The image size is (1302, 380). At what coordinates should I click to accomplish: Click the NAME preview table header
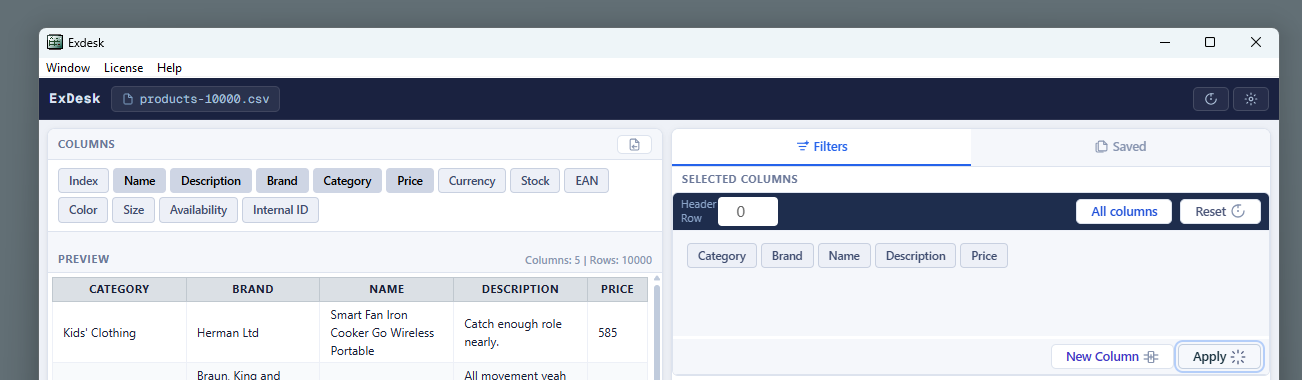click(386, 289)
